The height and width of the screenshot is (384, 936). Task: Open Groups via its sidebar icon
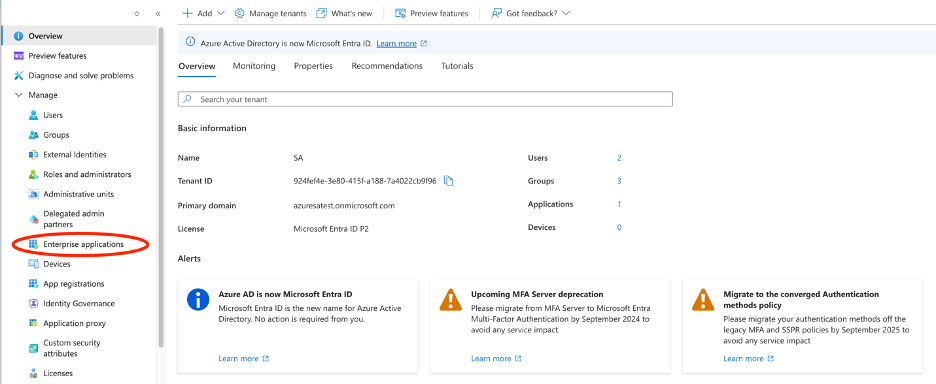pos(33,135)
